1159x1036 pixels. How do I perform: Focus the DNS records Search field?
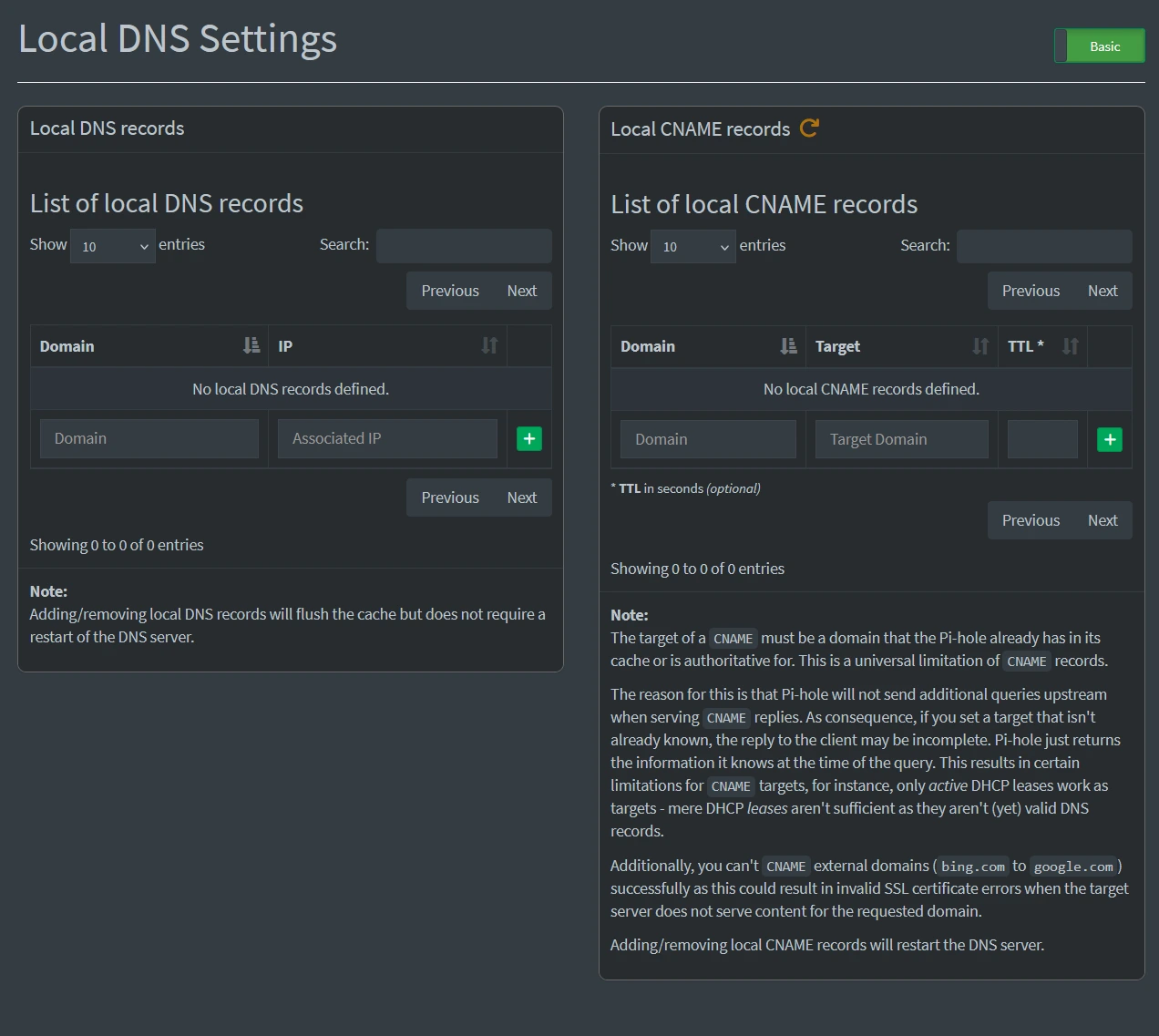click(464, 246)
